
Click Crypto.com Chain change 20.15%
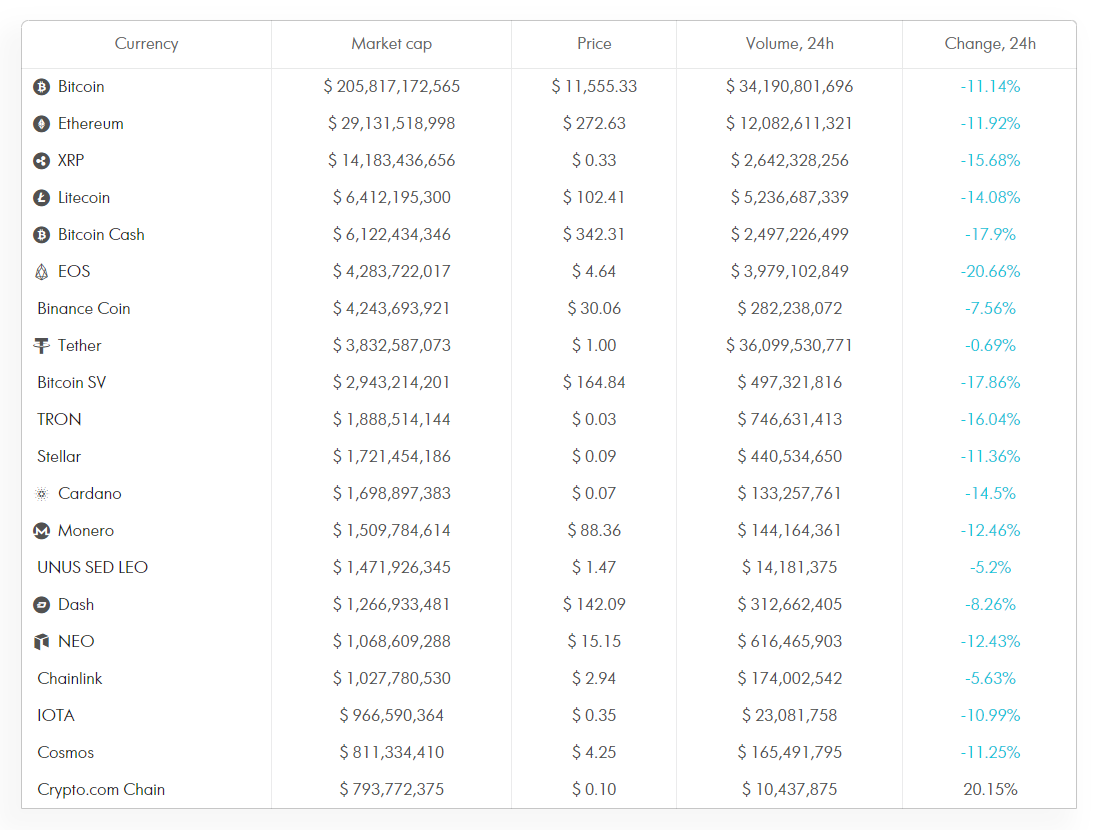pos(990,790)
